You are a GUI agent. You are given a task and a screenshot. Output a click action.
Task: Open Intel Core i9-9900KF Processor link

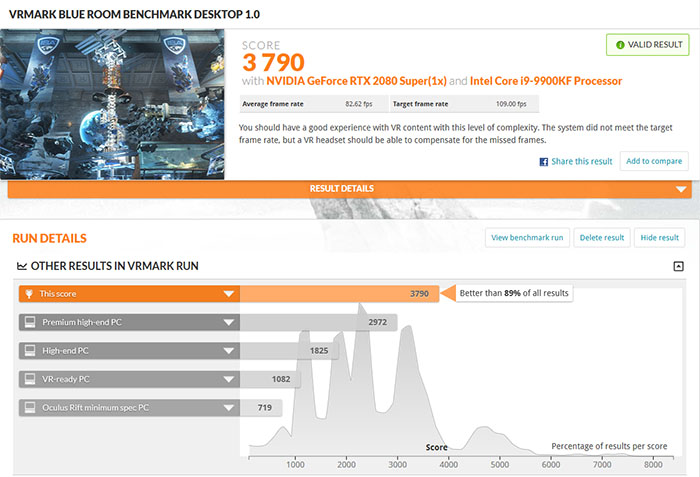(546, 81)
